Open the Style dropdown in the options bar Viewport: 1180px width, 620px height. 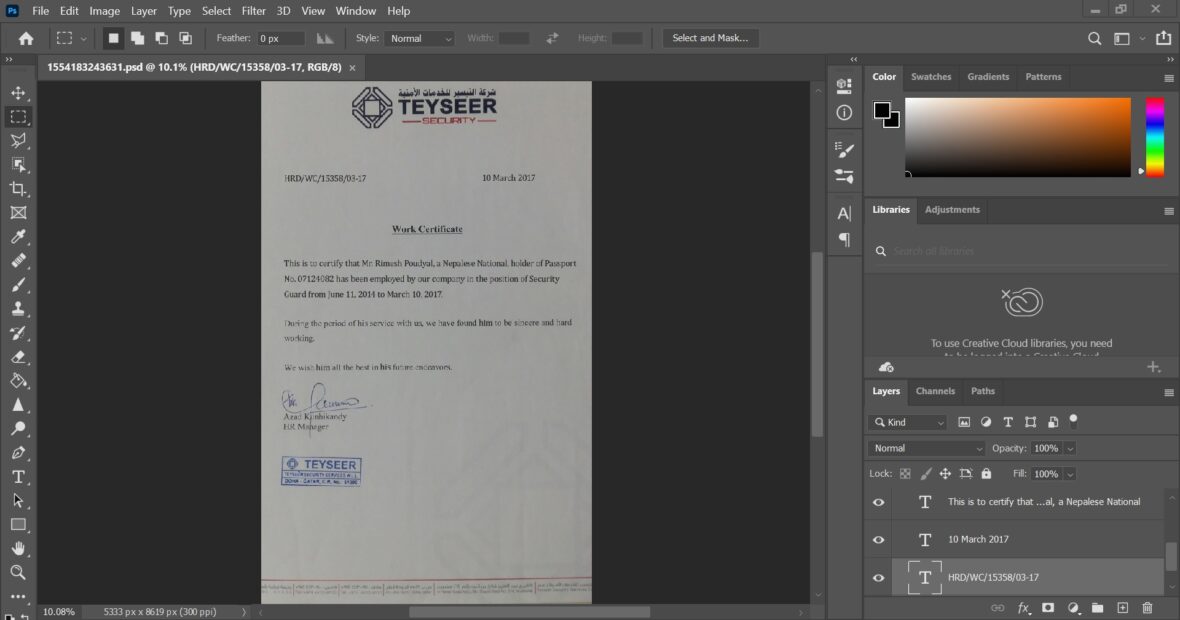419,38
